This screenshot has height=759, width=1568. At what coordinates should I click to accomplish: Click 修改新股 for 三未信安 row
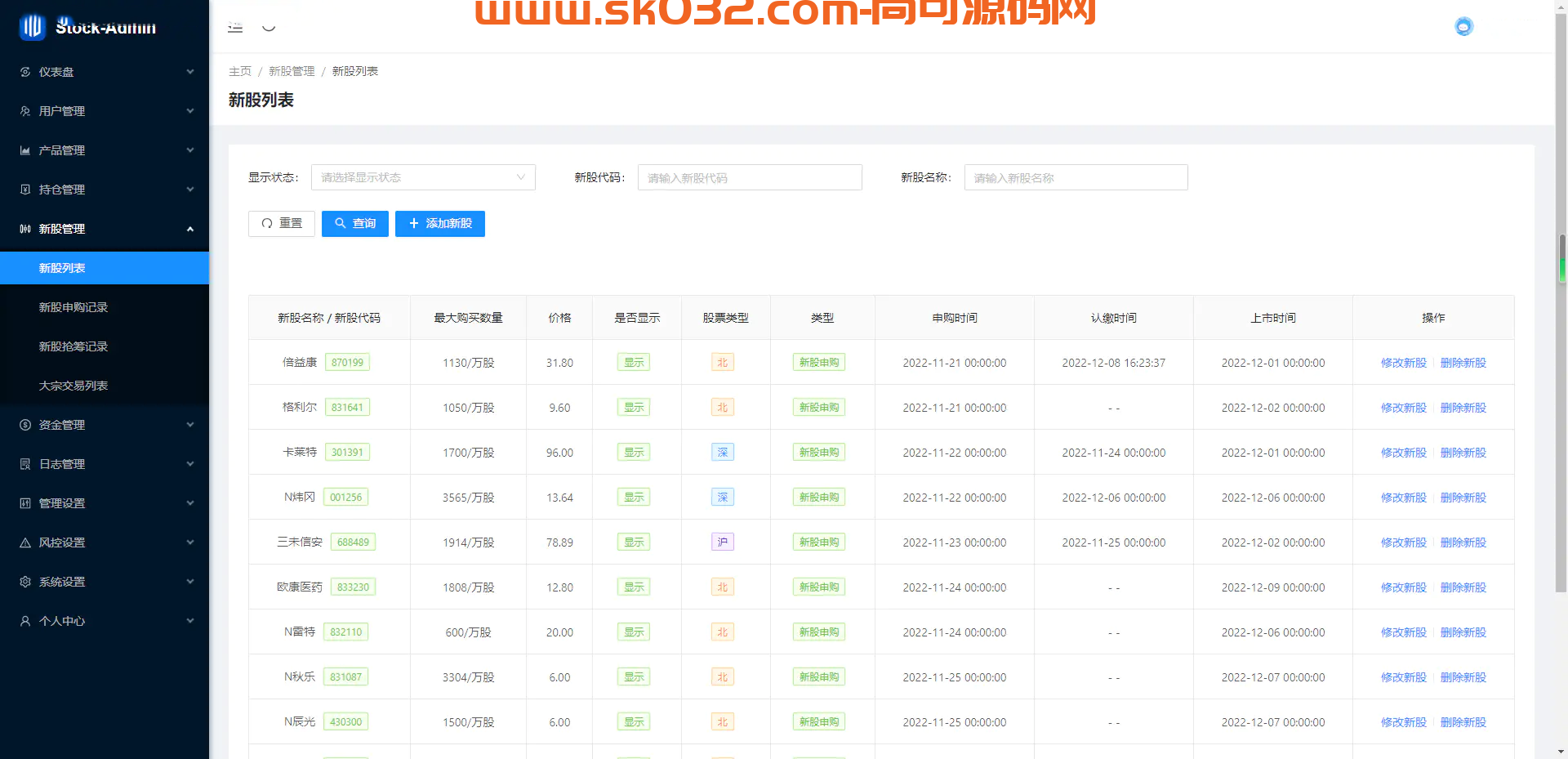click(1403, 542)
